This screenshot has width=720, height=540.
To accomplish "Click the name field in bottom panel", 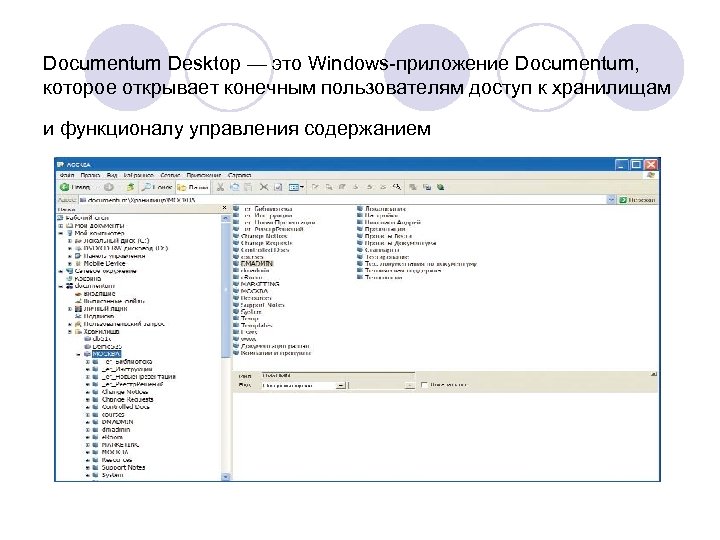I will click(x=337, y=376).
